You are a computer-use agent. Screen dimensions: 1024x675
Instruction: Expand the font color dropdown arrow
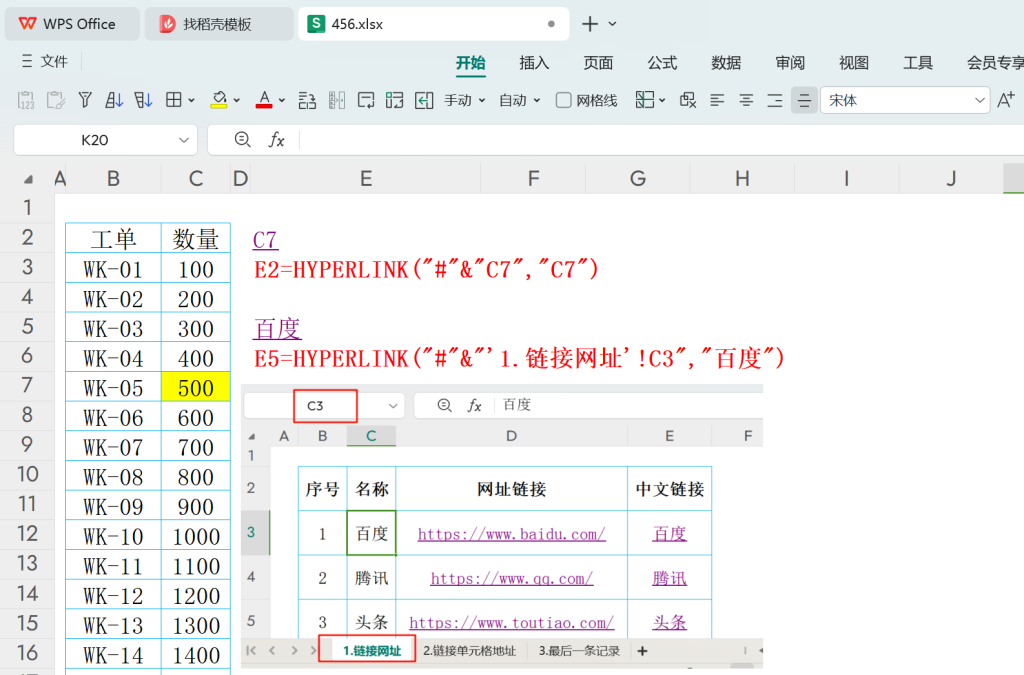click(x=281, y=101)
